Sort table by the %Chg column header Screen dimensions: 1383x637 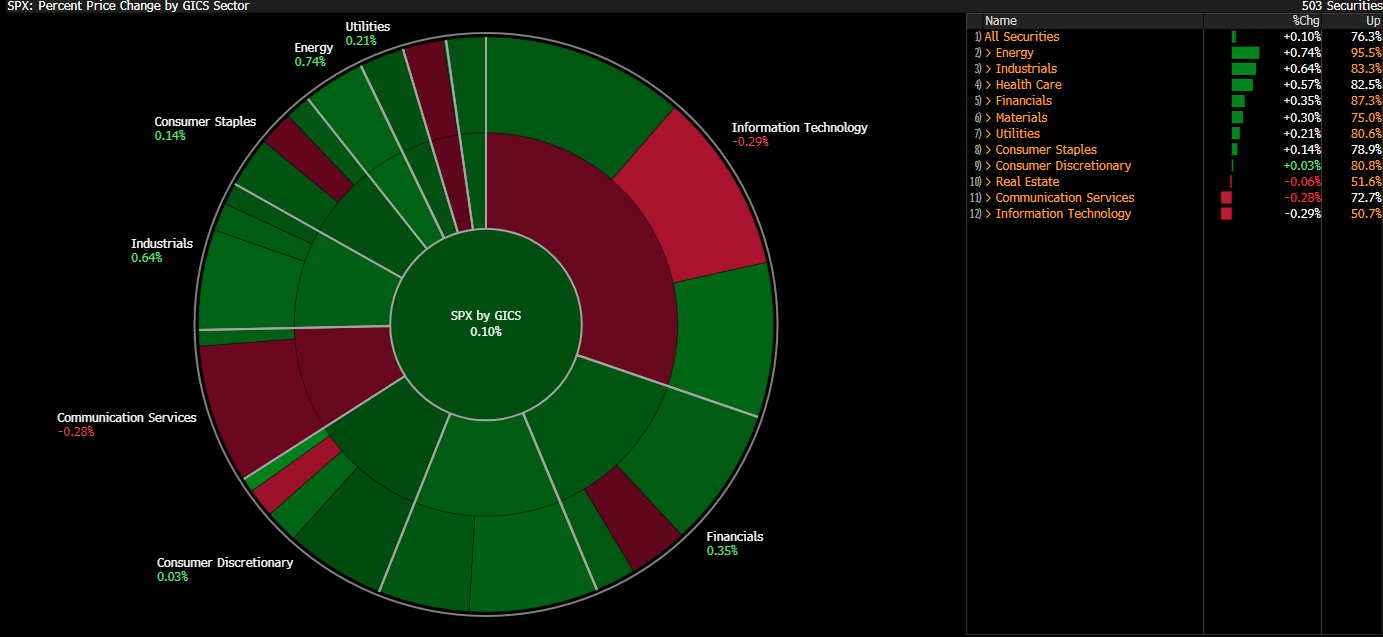pyautogui.click(x=1306, y=21)
